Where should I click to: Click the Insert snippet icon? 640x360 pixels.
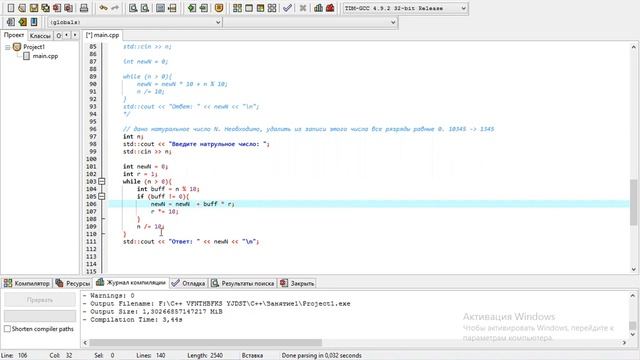[11, 22]
